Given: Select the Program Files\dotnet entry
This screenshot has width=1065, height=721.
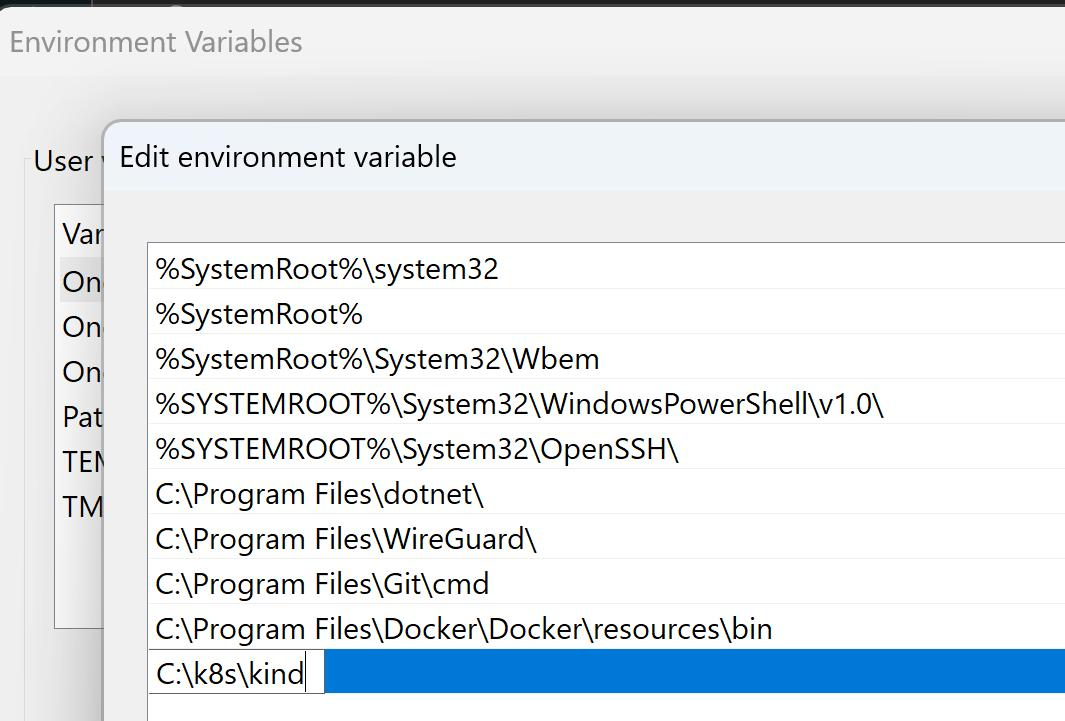Looking at the screenshot, I should tap(320, 494).
